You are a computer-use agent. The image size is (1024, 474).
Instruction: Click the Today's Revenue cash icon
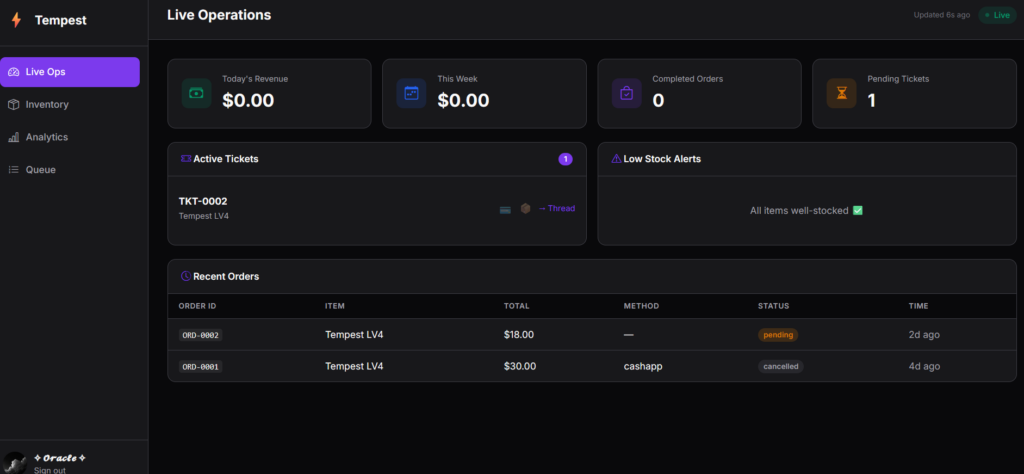coord(197,93)
